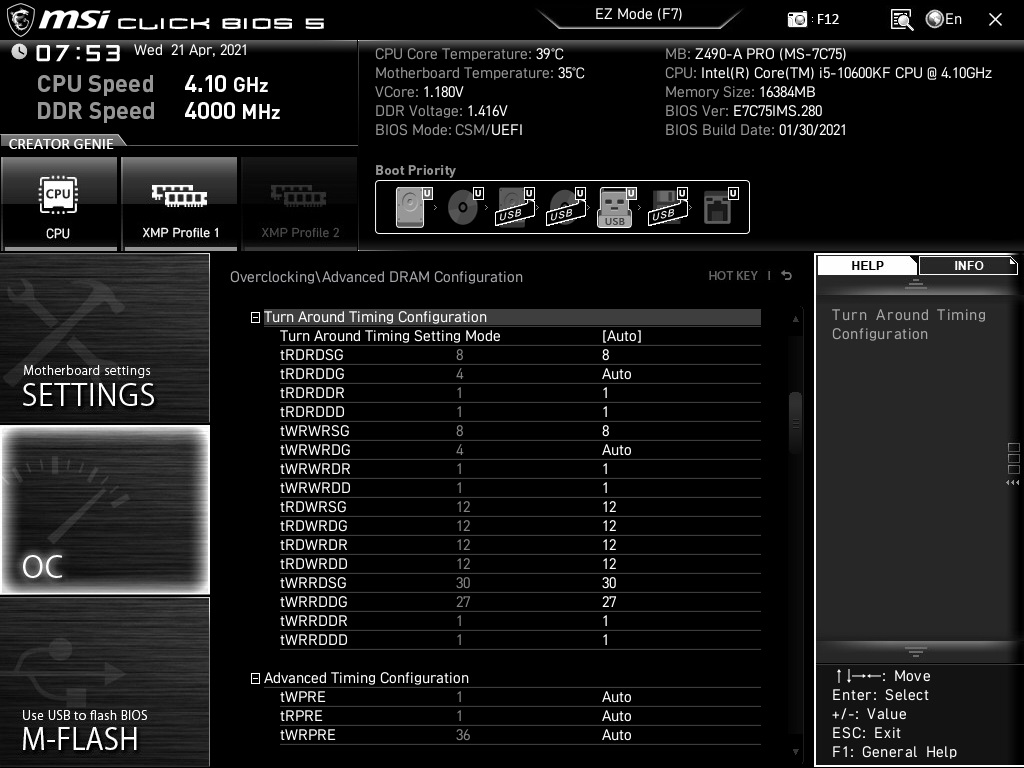Select the USB CD-ROM boot device icon
The height and width of the screenshot is (768, 1024).
(x=566, y=207)
